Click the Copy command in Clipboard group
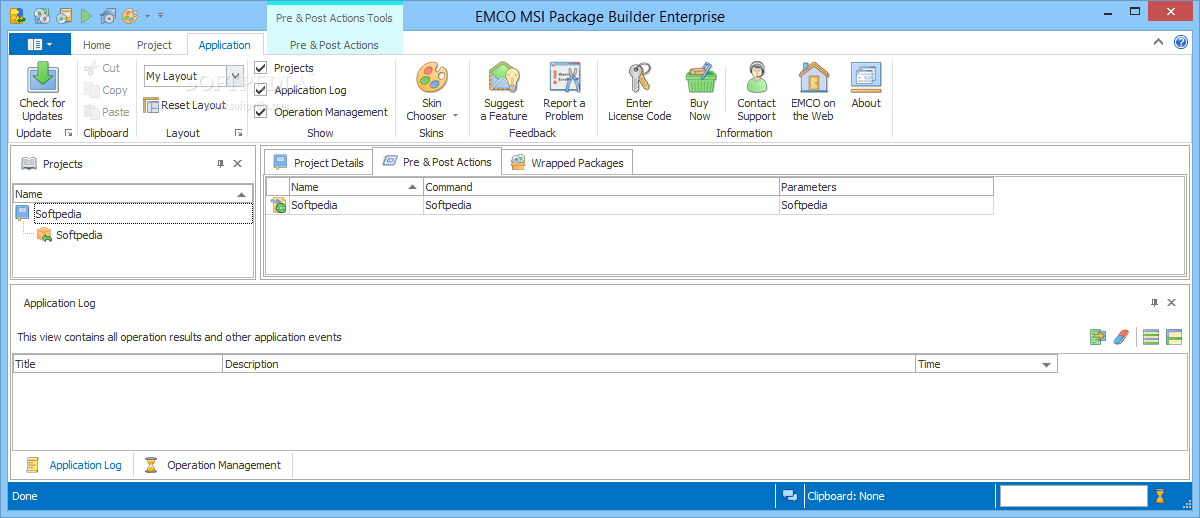Screen dimensions: 1200x518 point(106,90)
